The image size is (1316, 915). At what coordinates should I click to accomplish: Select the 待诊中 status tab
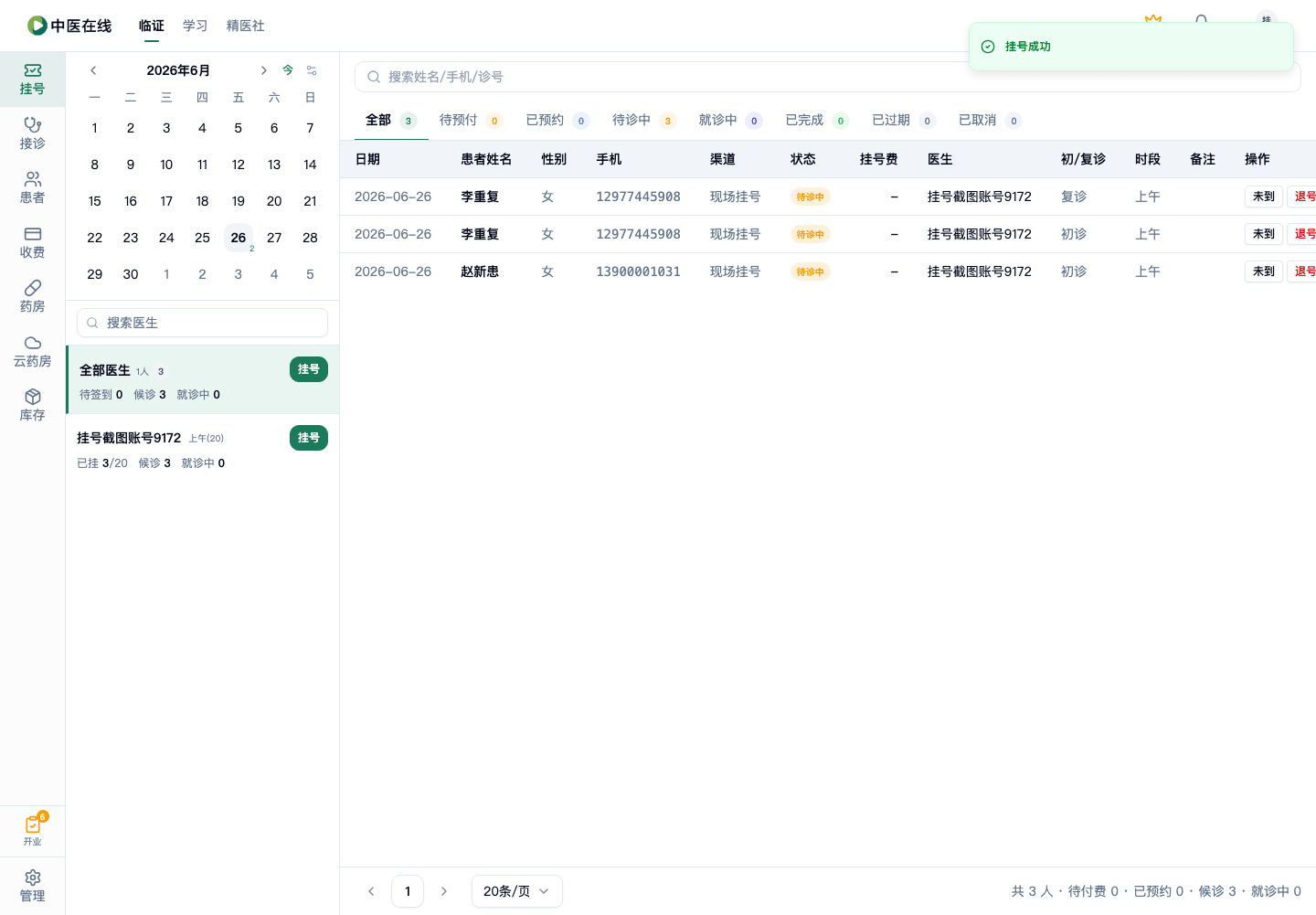tap(643, 120)
